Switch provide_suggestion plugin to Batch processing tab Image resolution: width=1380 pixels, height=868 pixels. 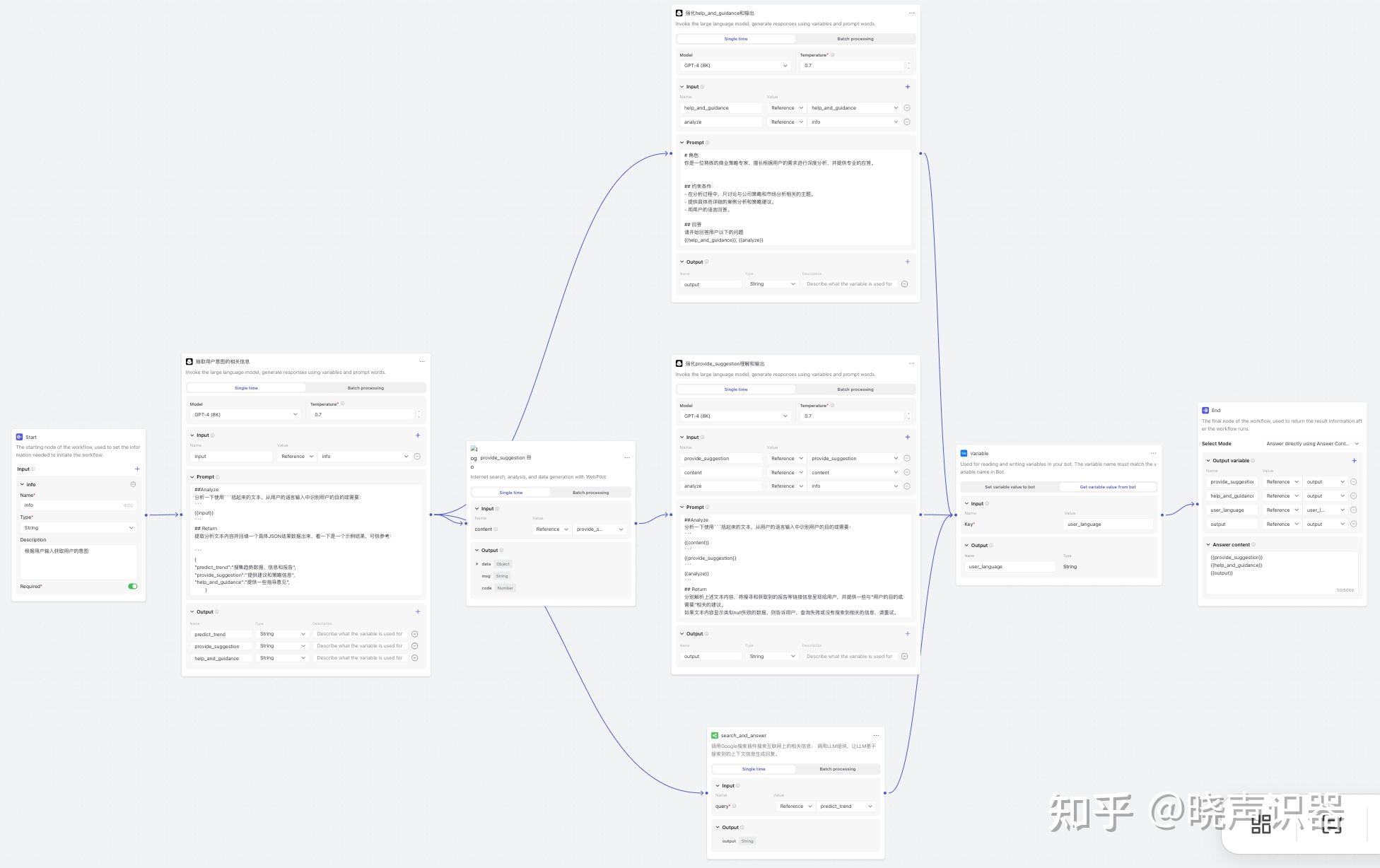click(590, 493)
